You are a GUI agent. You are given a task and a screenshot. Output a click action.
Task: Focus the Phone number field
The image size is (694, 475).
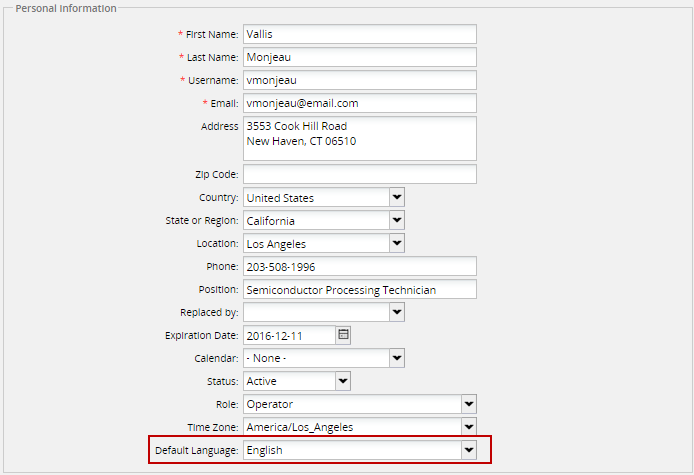click(x=359, y=266)
